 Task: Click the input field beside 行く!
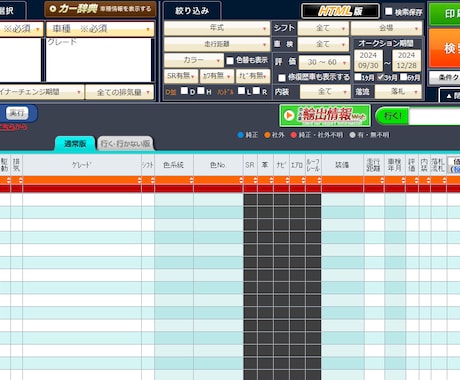434,117
